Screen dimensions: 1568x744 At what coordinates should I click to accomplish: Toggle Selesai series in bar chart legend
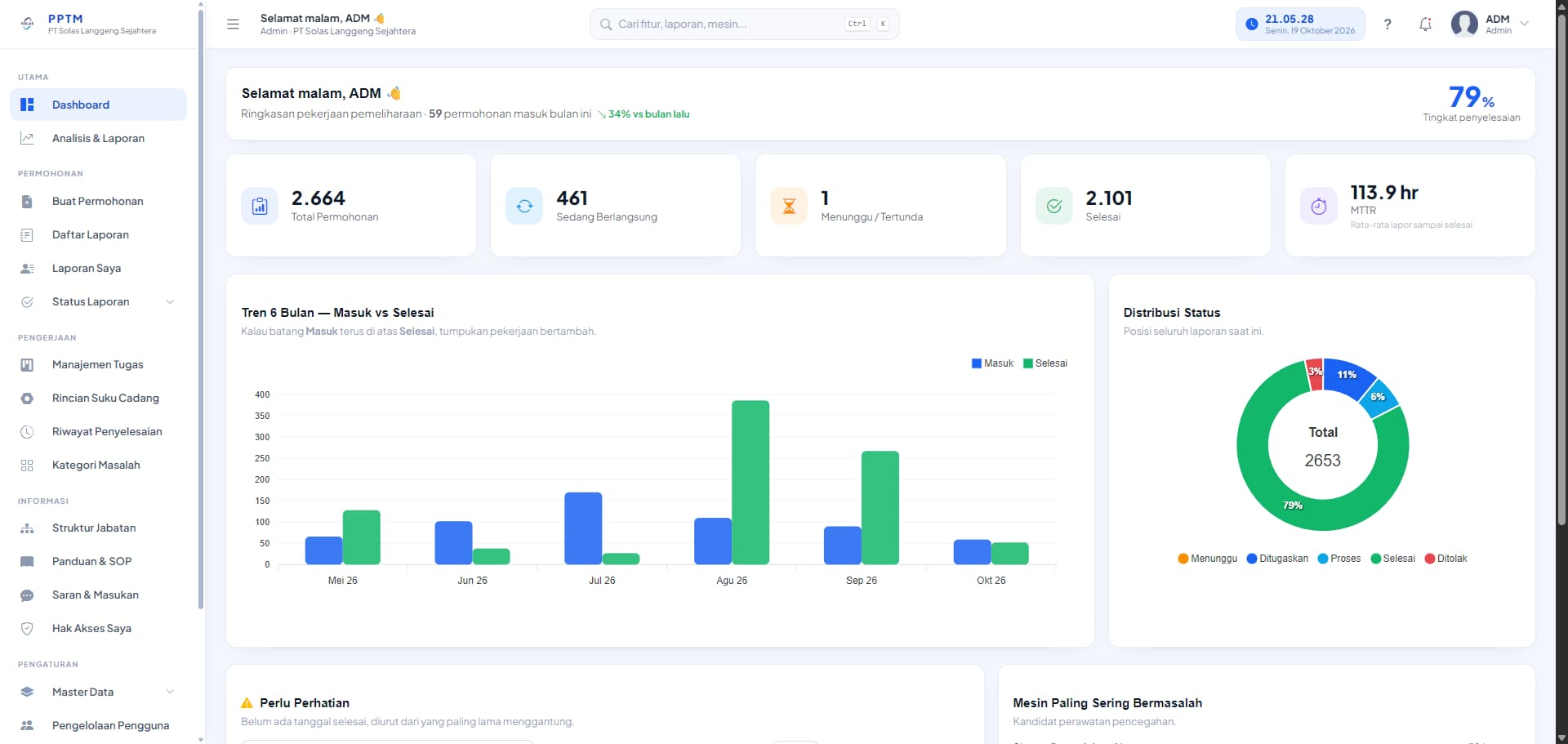point(1045,363)
